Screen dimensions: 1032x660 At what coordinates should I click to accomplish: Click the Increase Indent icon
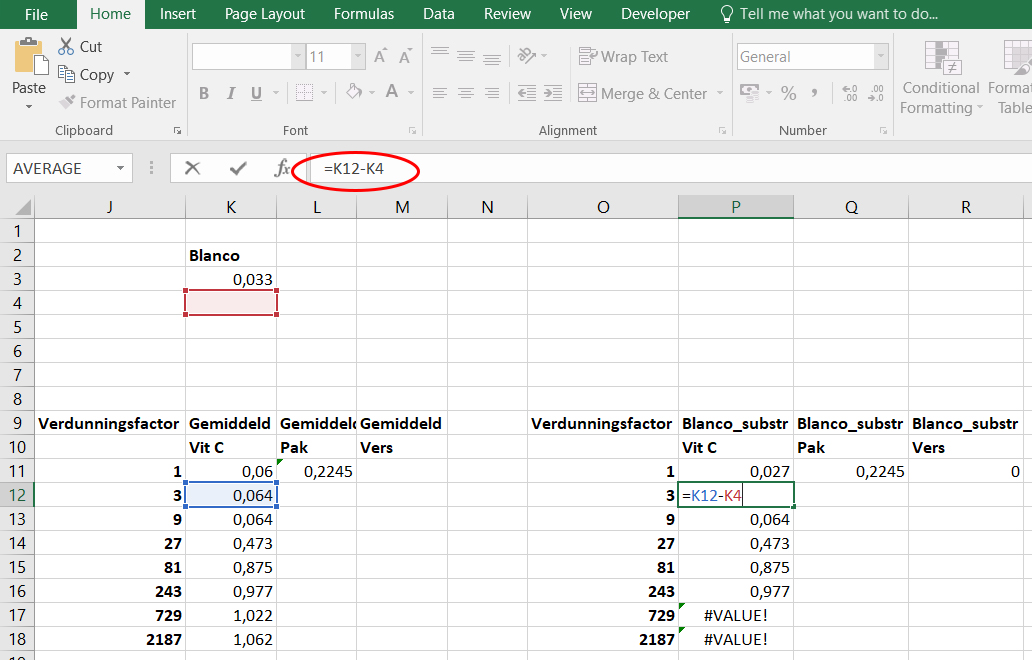coord(552,93)
